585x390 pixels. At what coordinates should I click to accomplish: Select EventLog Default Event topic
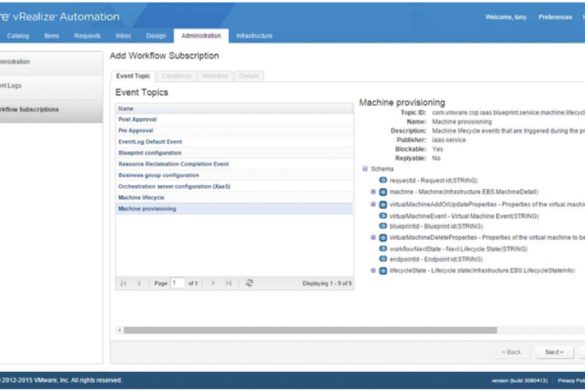pos(234,142)
